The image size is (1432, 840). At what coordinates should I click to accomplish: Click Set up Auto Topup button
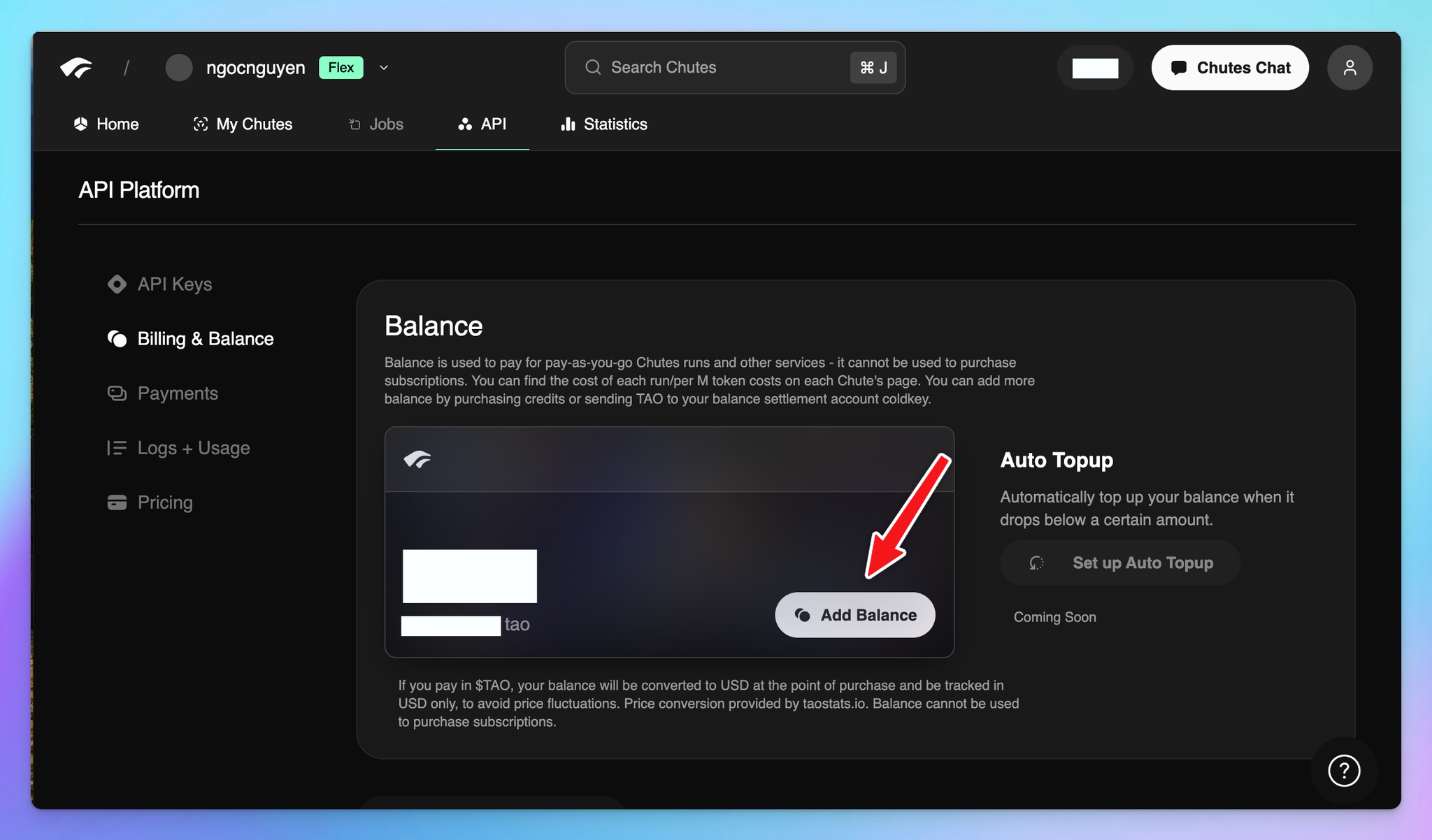coord(1120,563)
